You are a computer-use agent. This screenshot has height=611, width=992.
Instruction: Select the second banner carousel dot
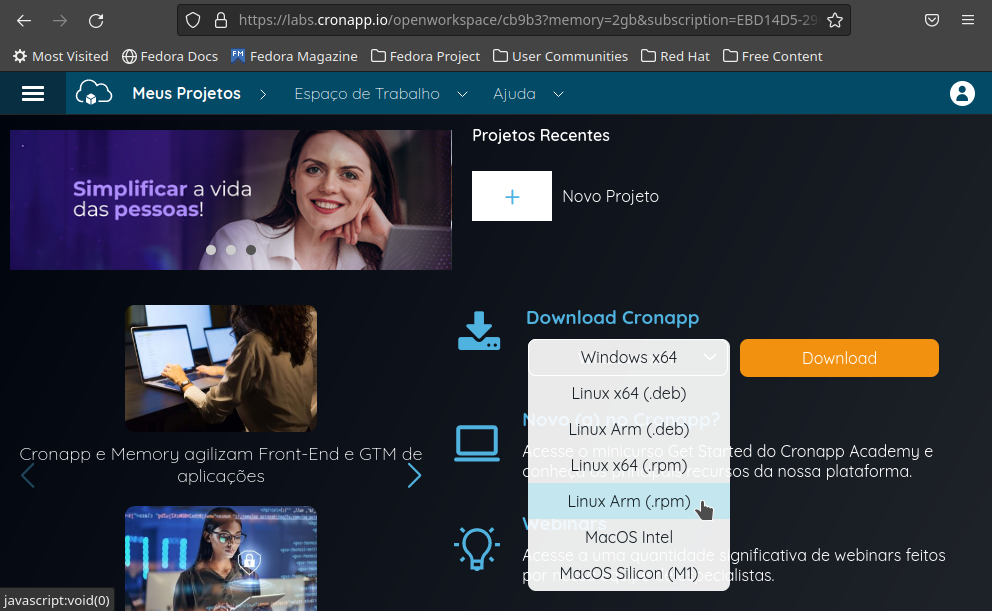pos(231,250)
